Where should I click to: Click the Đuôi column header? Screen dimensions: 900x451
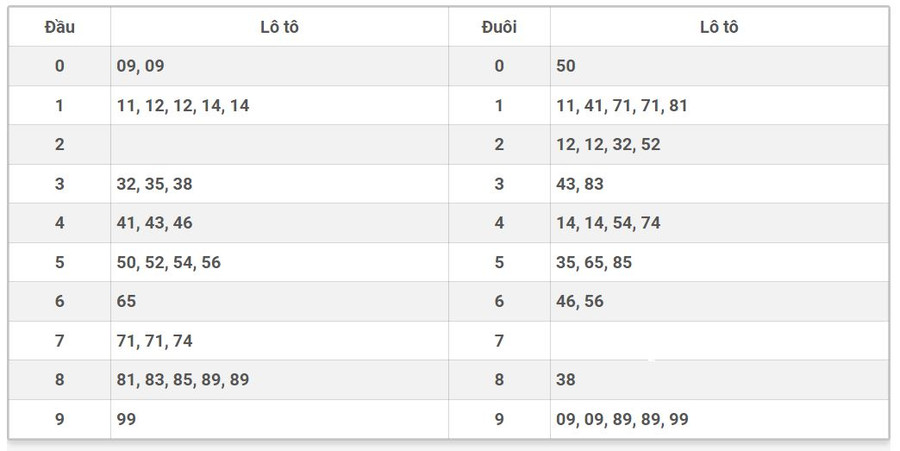(x=499, y=27)
